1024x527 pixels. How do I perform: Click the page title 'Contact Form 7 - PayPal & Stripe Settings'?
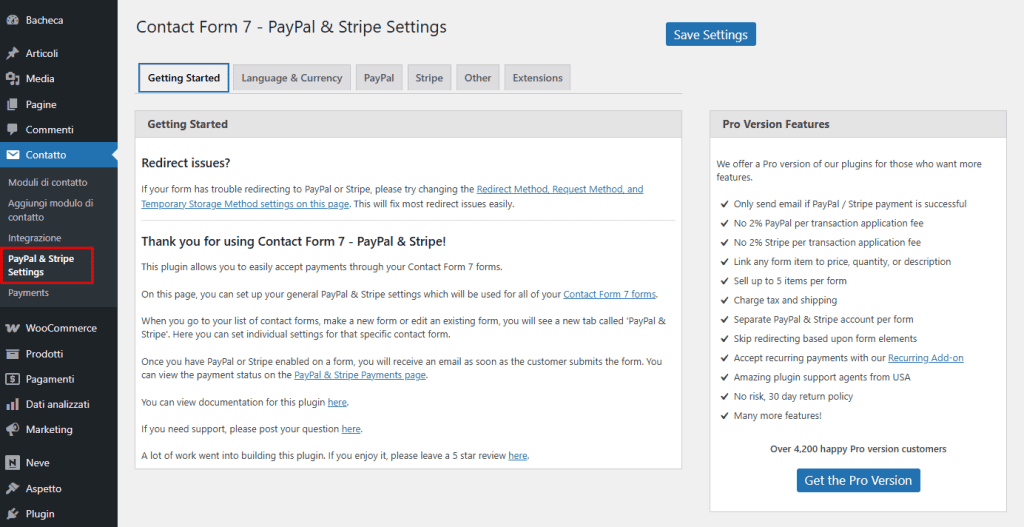pos(291,27)
